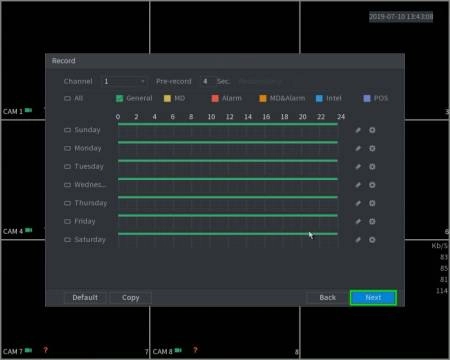
Task: Select the blue Intel record type
Action: tap(319, 98)
